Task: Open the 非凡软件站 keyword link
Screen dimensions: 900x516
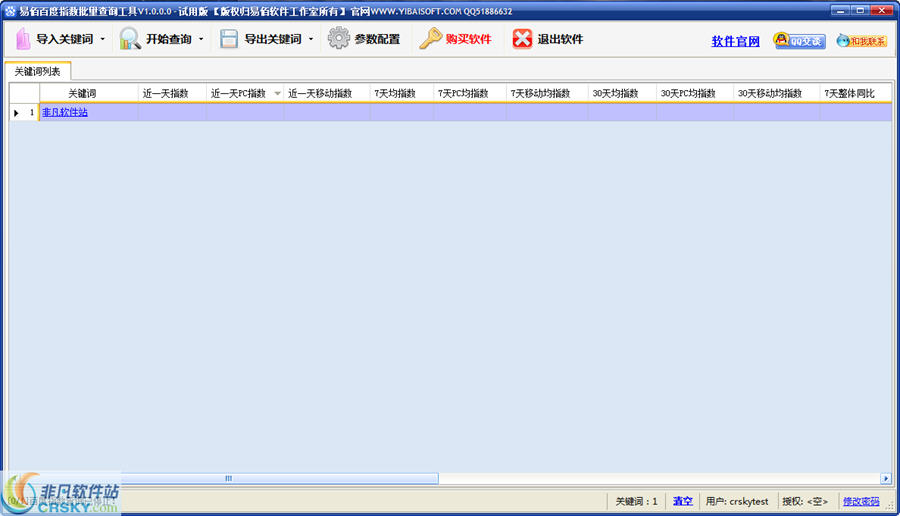Action: (65, 112)
